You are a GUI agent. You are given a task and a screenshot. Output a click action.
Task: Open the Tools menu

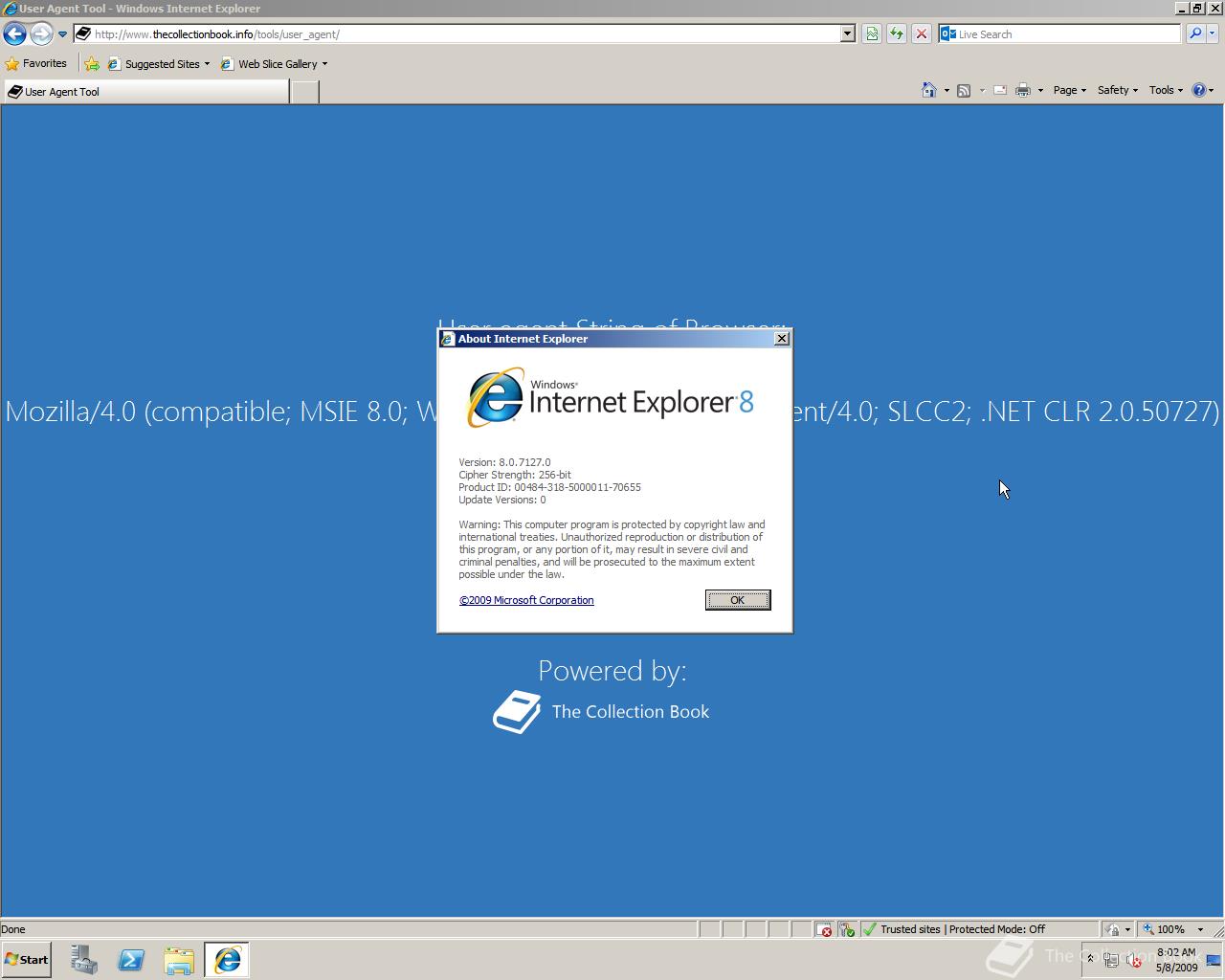(x=1166, y=90)
